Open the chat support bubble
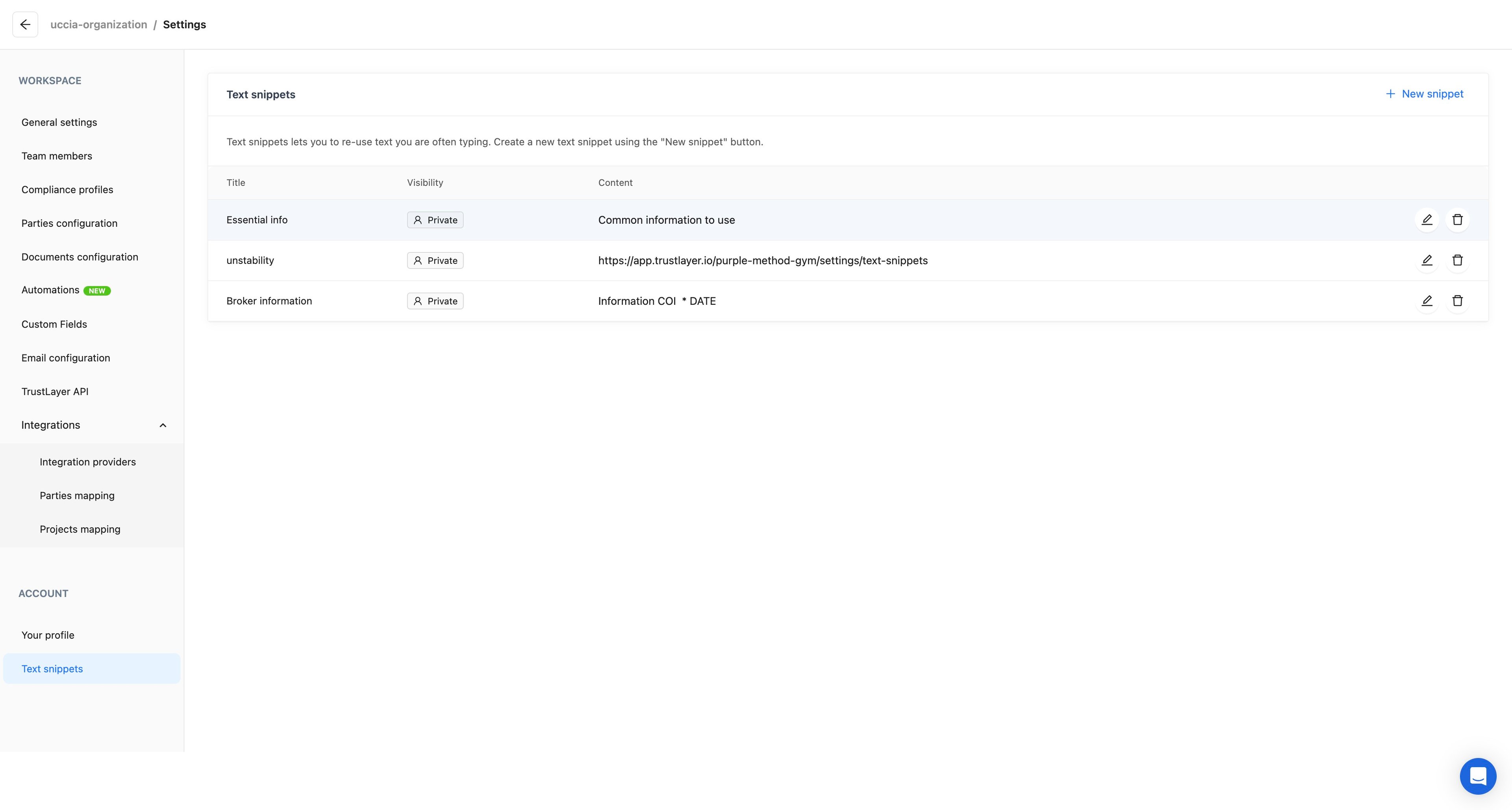1512x810 pixels. point(1477,776)
